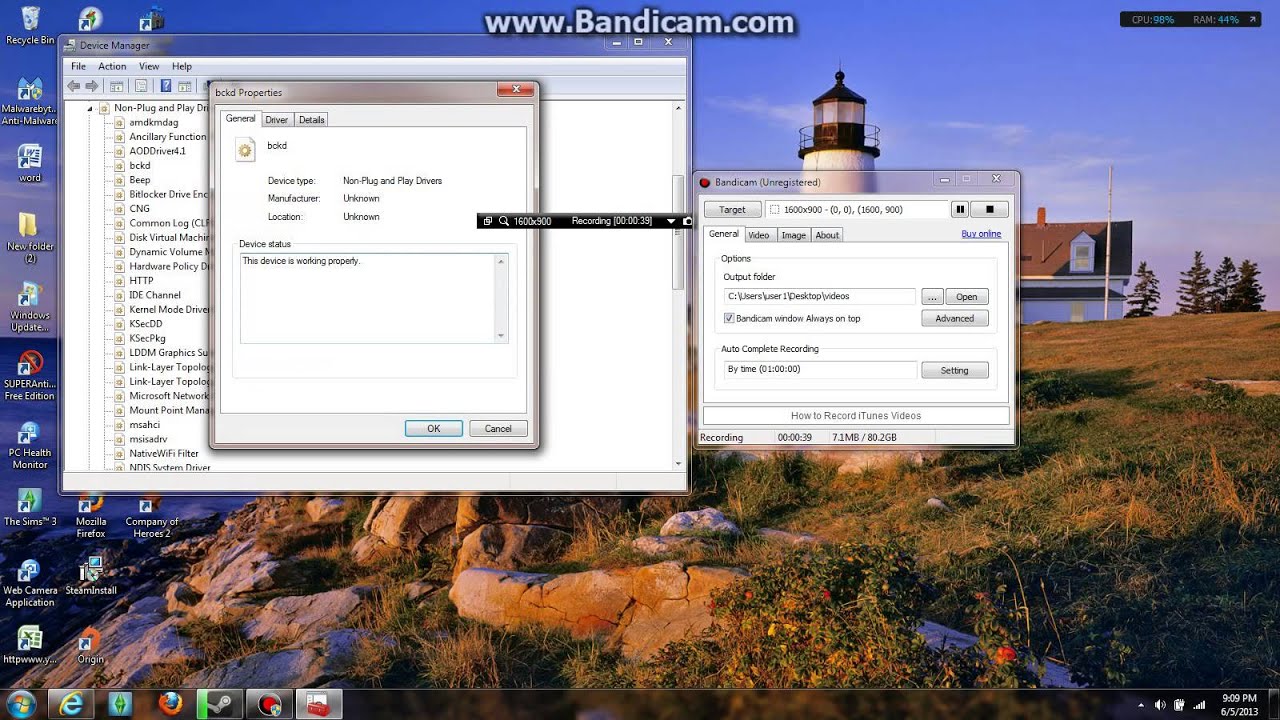This screenshot has width=1280, height=720.
Task: Click output folder path field
Action: point(819,296)
